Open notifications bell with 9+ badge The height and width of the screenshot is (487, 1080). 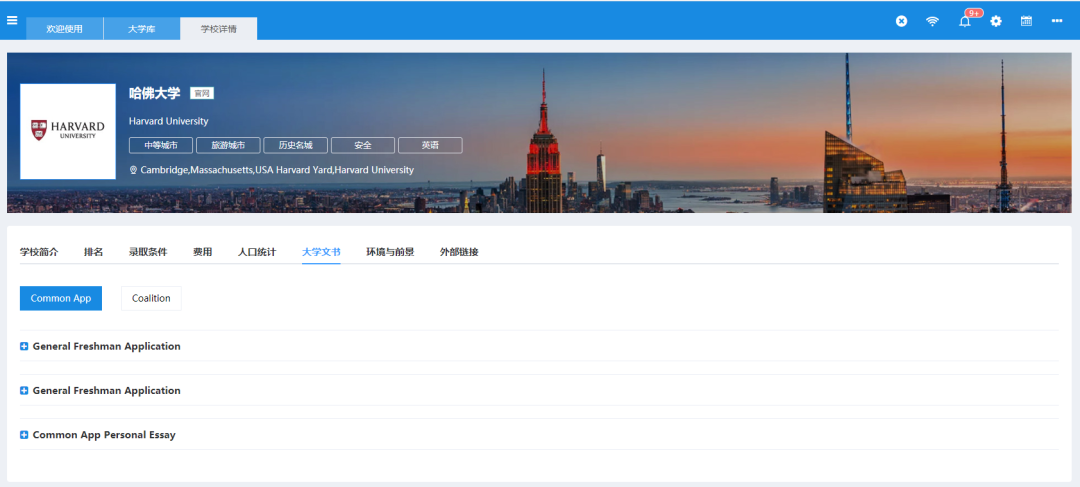click(x=966, y=20)
